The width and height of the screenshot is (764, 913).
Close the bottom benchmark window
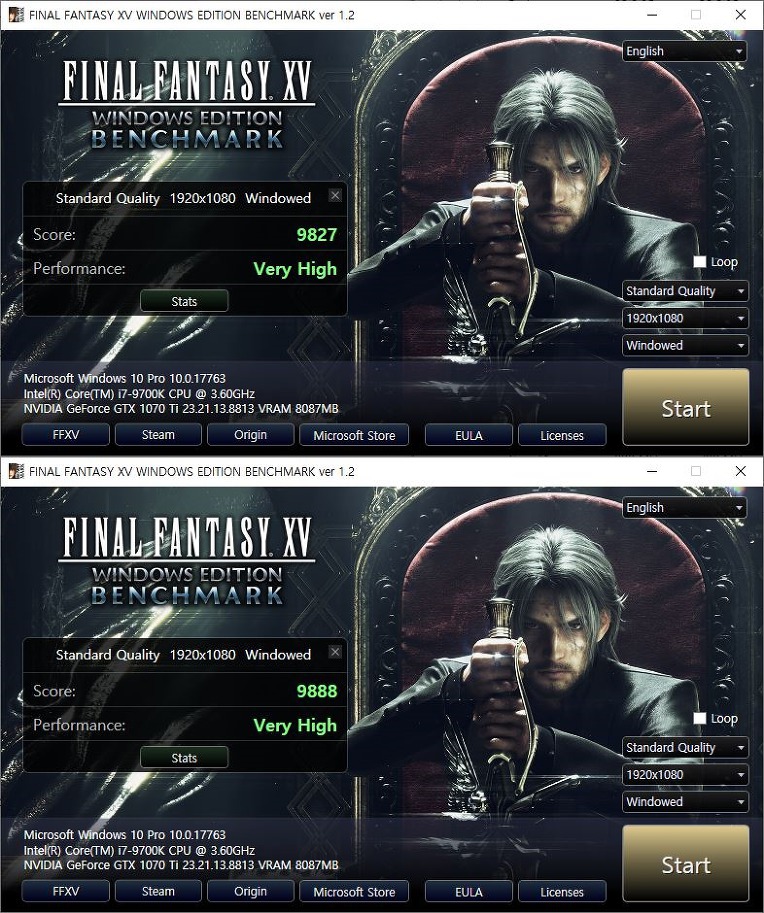point(740,471)
